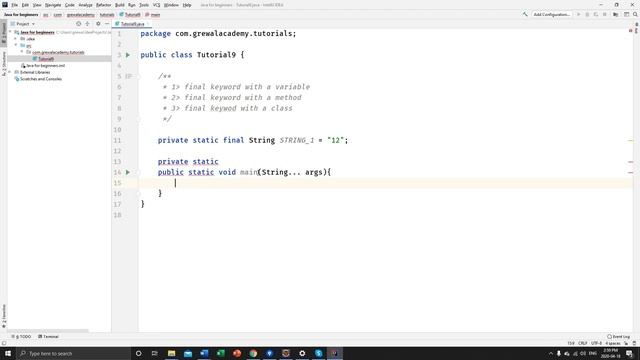Click tool window quick-access icon in status bar corner
The width and height of the screenshot is (640, 360).
click(4, 343)
